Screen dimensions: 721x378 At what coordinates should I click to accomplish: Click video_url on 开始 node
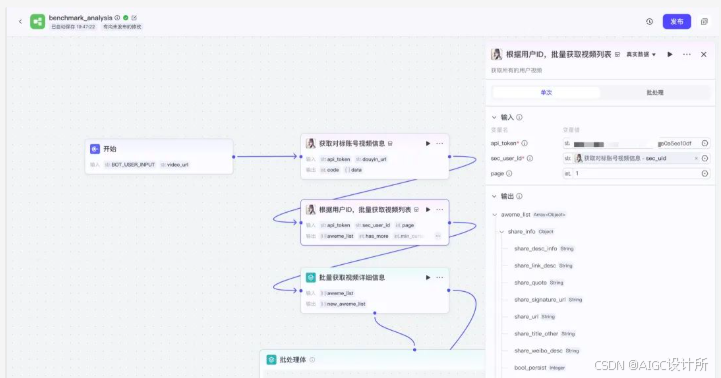tap(175, 165)
